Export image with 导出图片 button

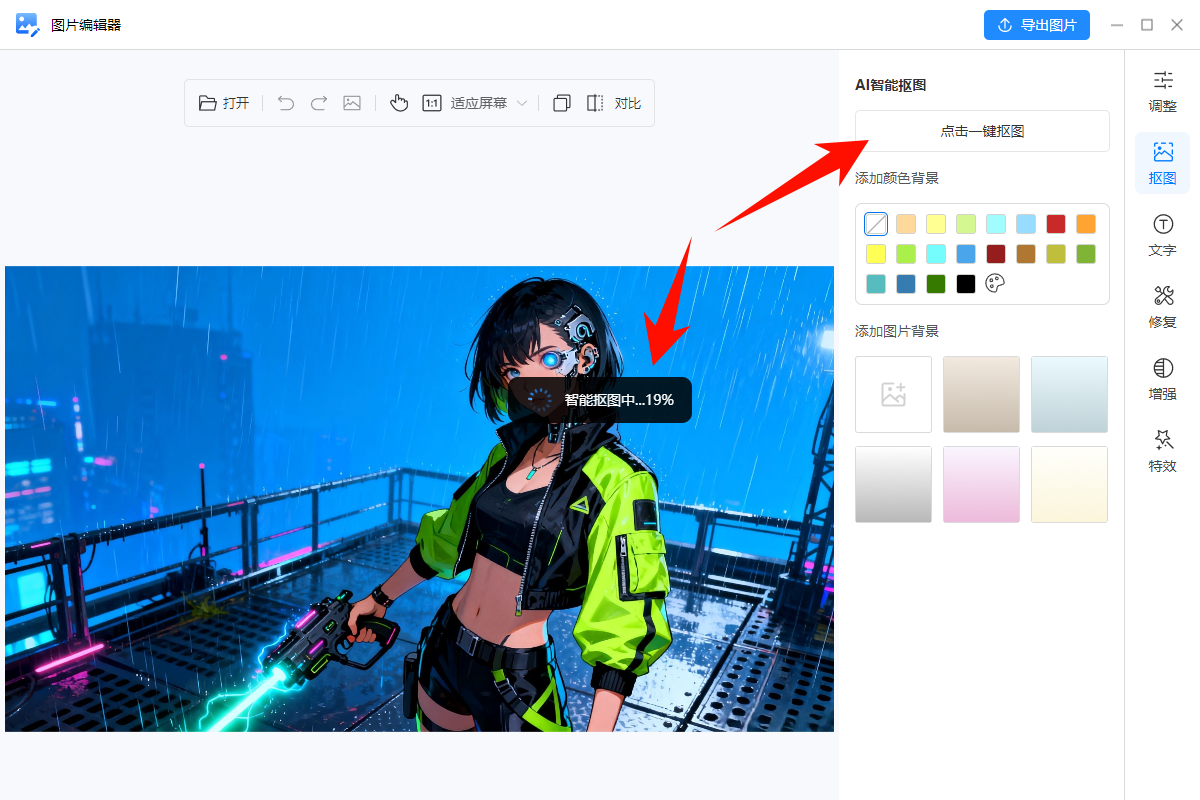tap(1037, 25)
